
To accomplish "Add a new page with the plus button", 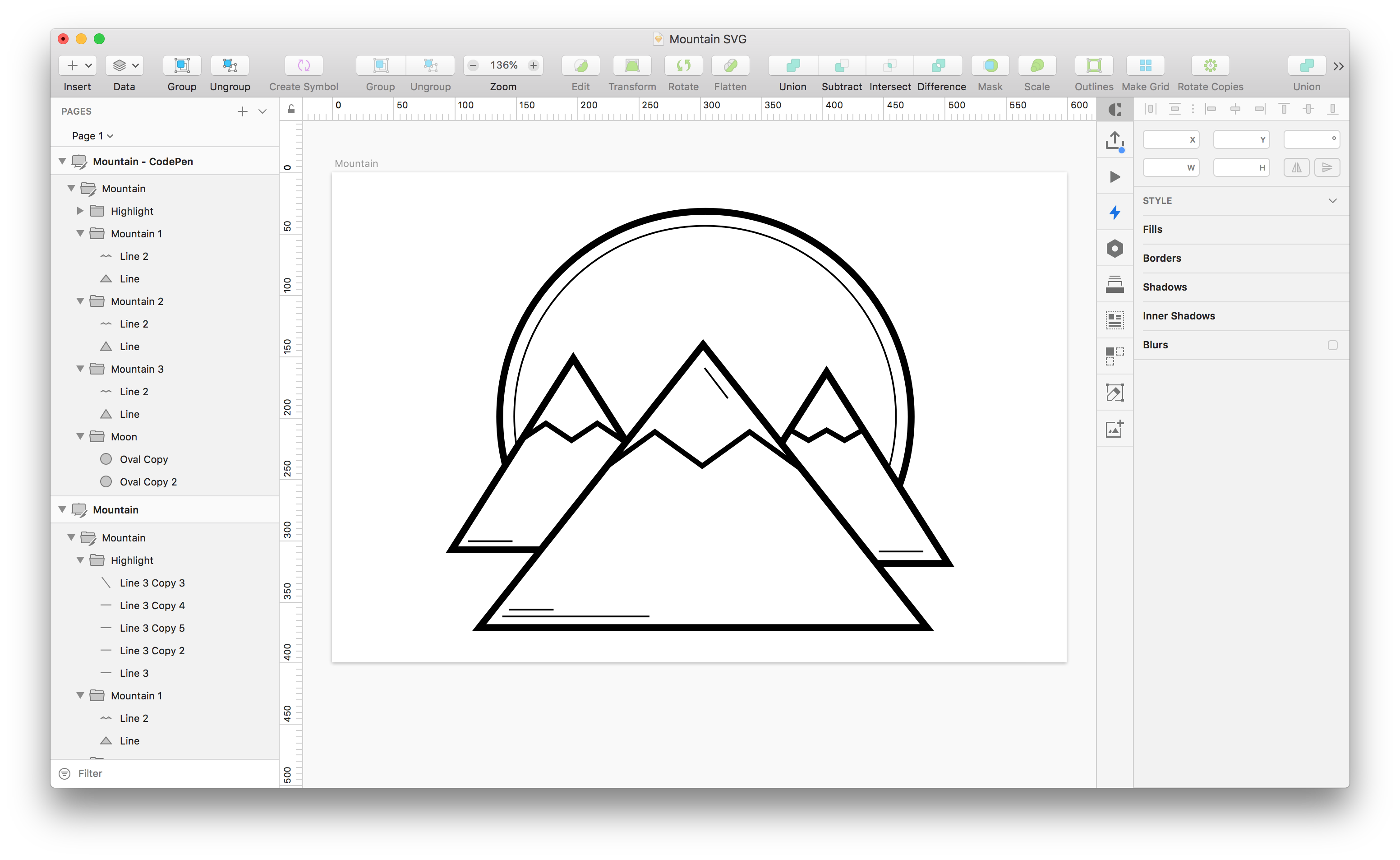I will tap(243, 111).
